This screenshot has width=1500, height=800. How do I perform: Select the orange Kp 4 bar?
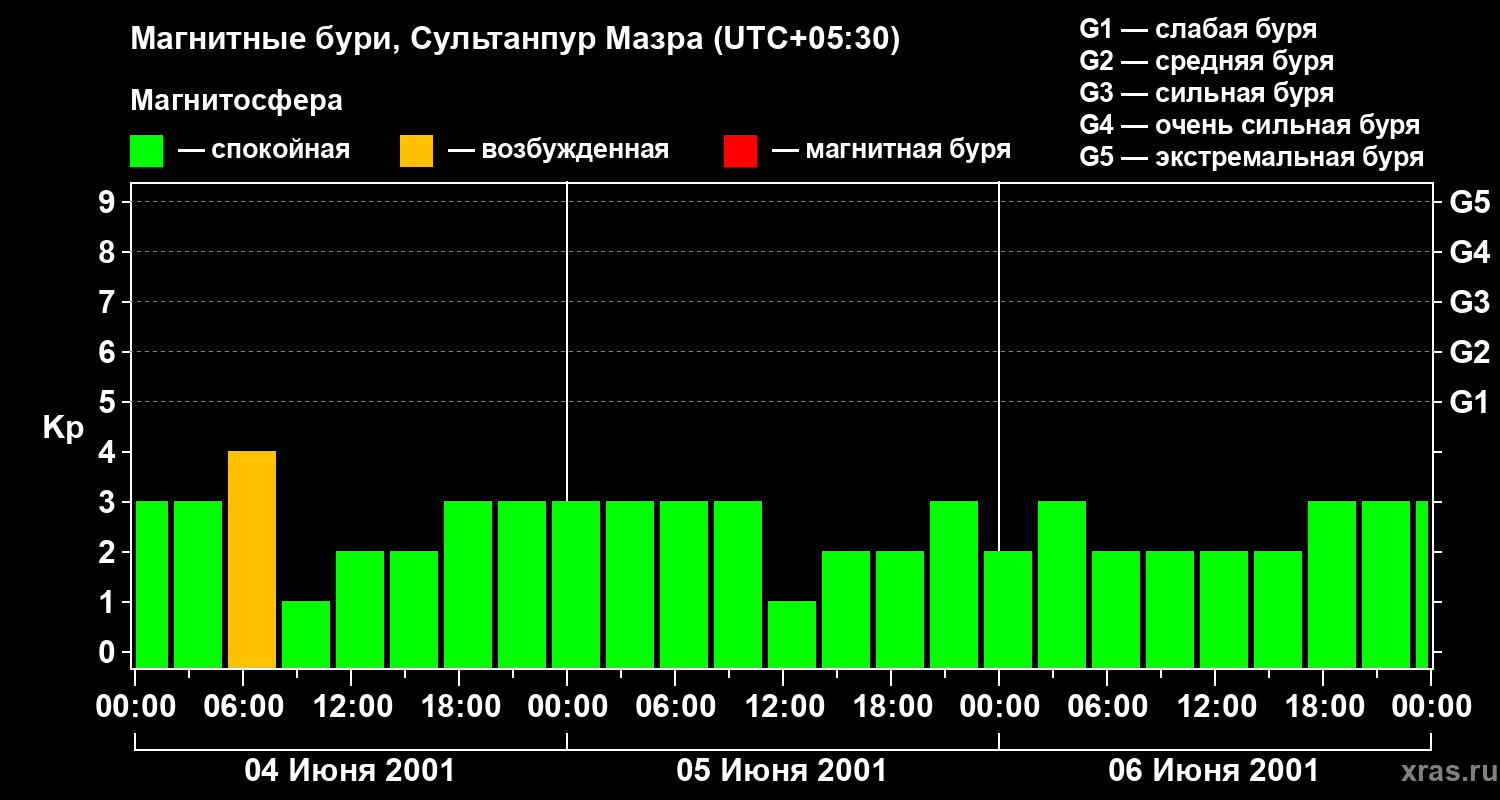(x=252, y=560)
